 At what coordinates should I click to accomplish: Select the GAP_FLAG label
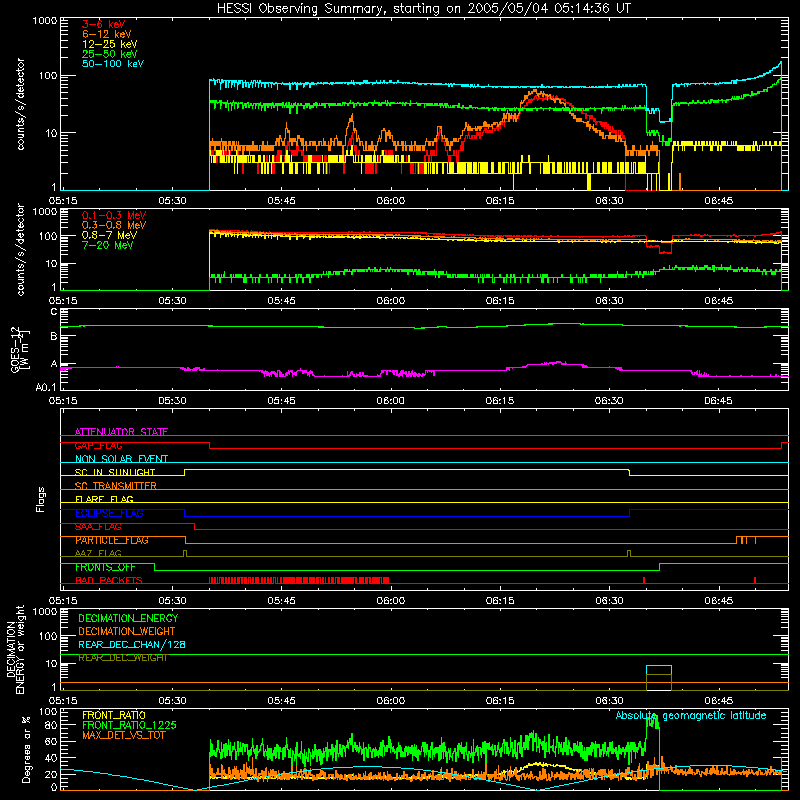98,445
